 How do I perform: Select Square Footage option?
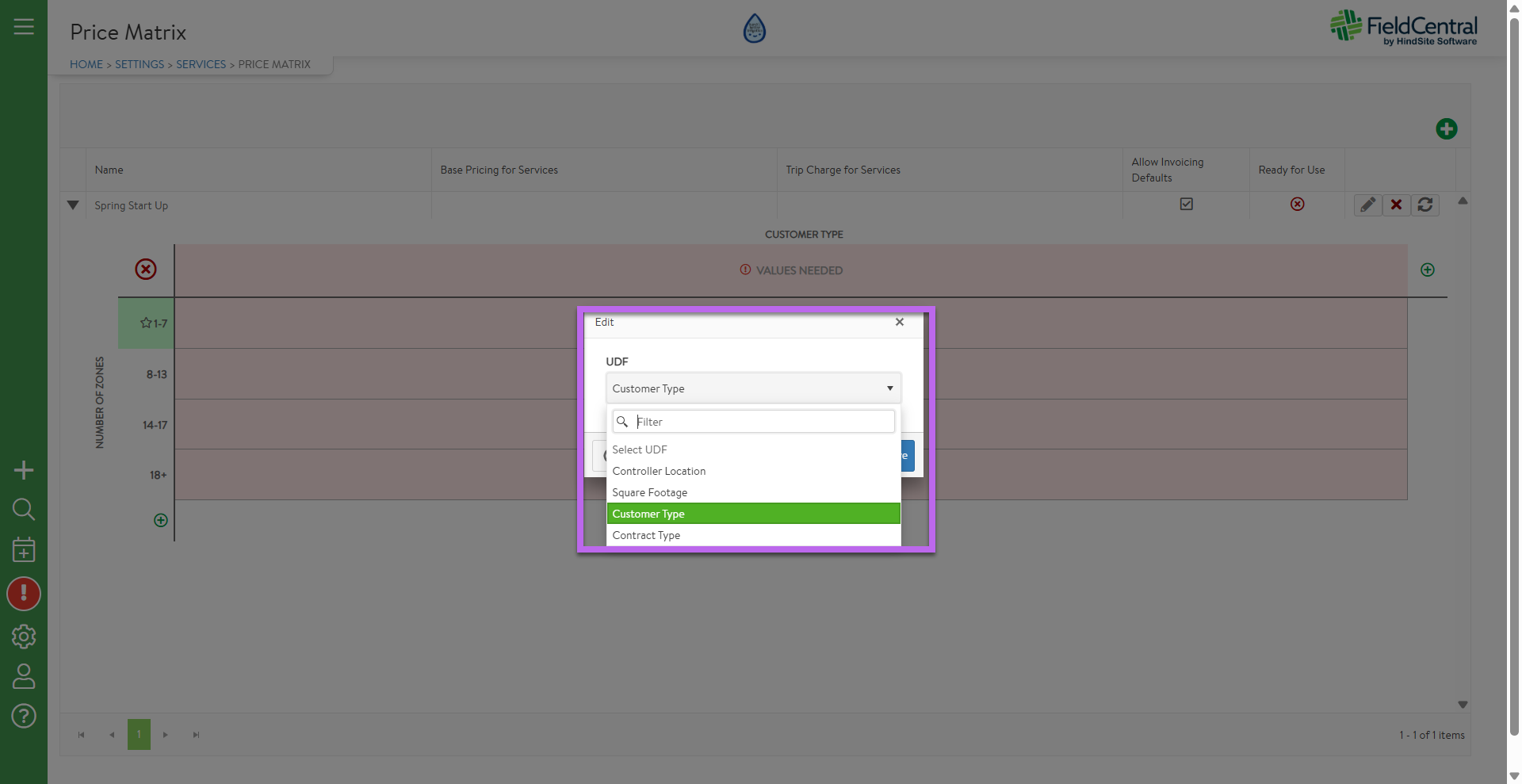649,492
